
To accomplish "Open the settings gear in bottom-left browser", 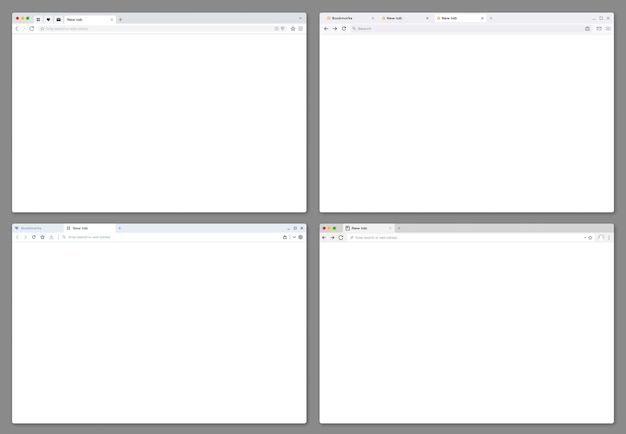I will click(301, 237).
